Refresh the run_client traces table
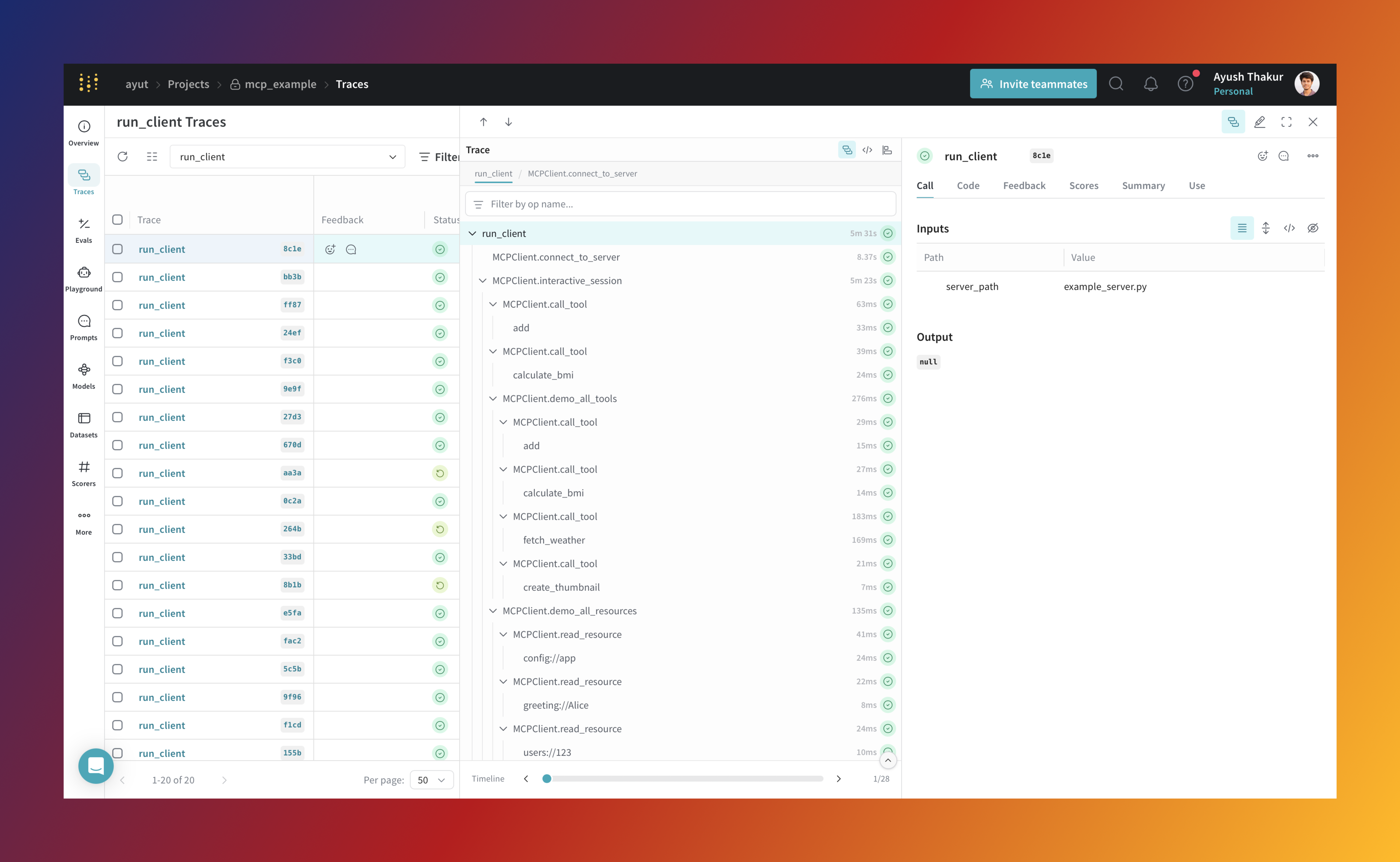 coord(123,157)
